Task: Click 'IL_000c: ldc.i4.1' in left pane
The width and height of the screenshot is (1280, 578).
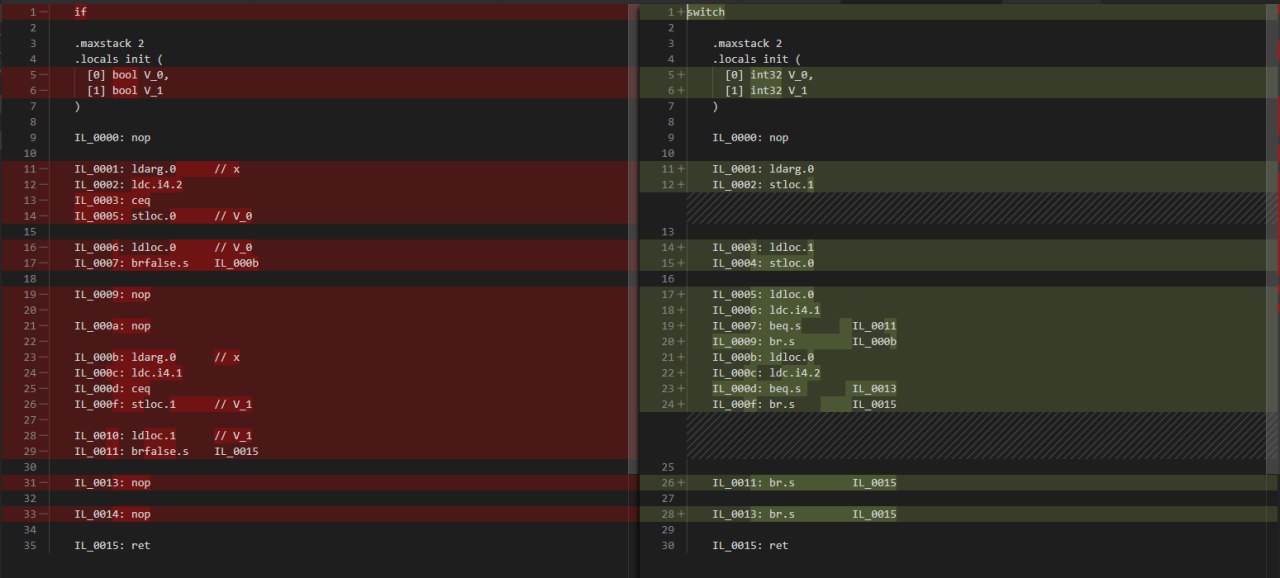Action: [128, 373]
